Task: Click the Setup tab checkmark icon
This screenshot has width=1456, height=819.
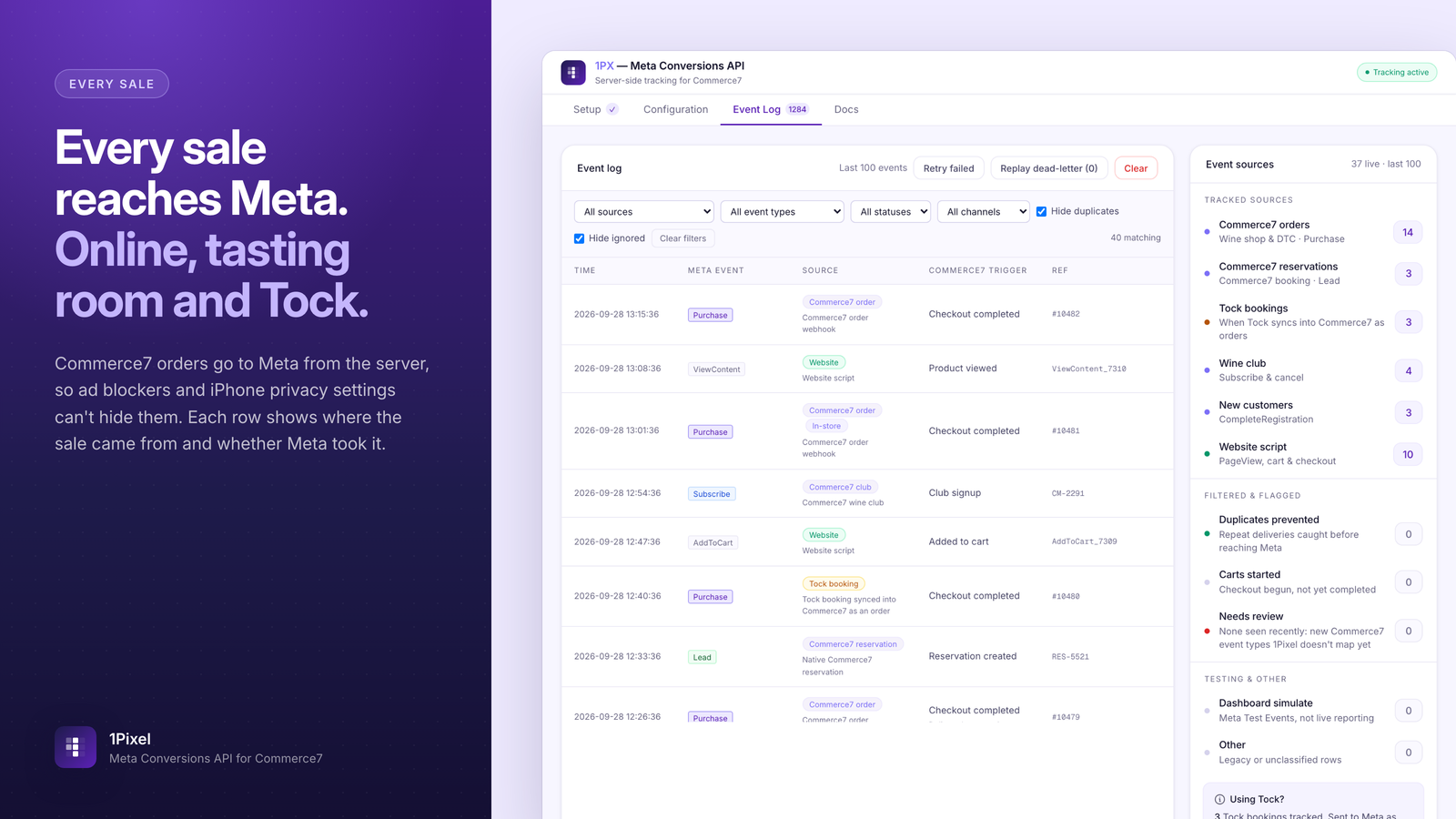Action: click(612, 109)
